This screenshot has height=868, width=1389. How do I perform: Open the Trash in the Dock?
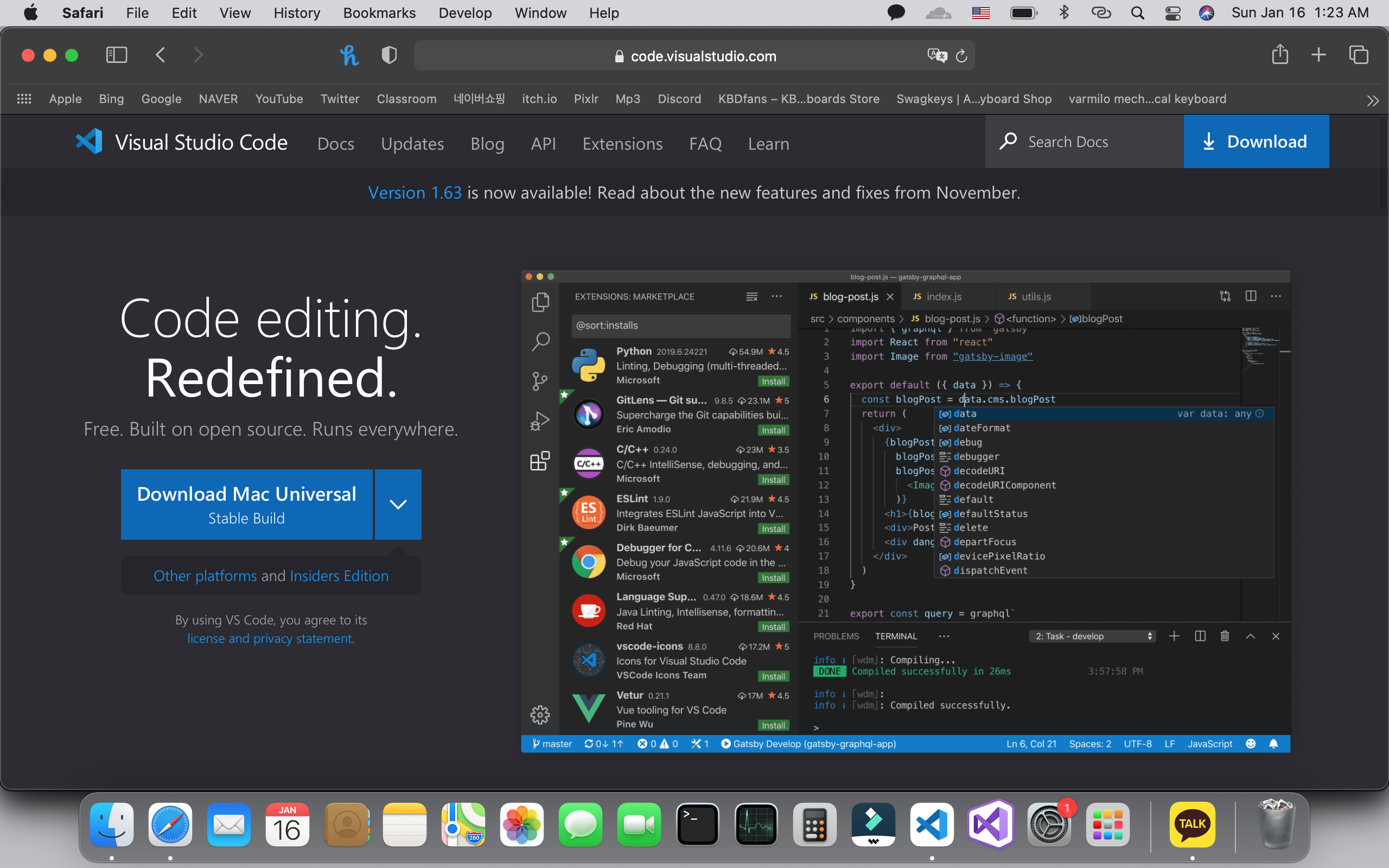[1276, 824]
